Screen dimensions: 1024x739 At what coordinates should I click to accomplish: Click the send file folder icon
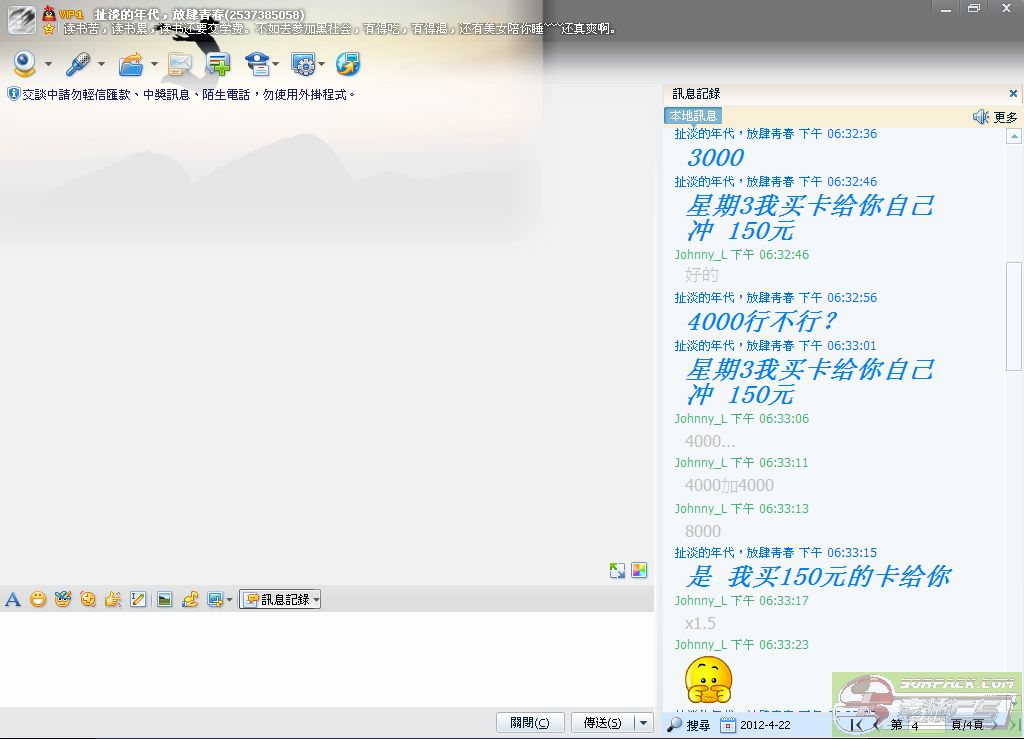click(130, 65)
